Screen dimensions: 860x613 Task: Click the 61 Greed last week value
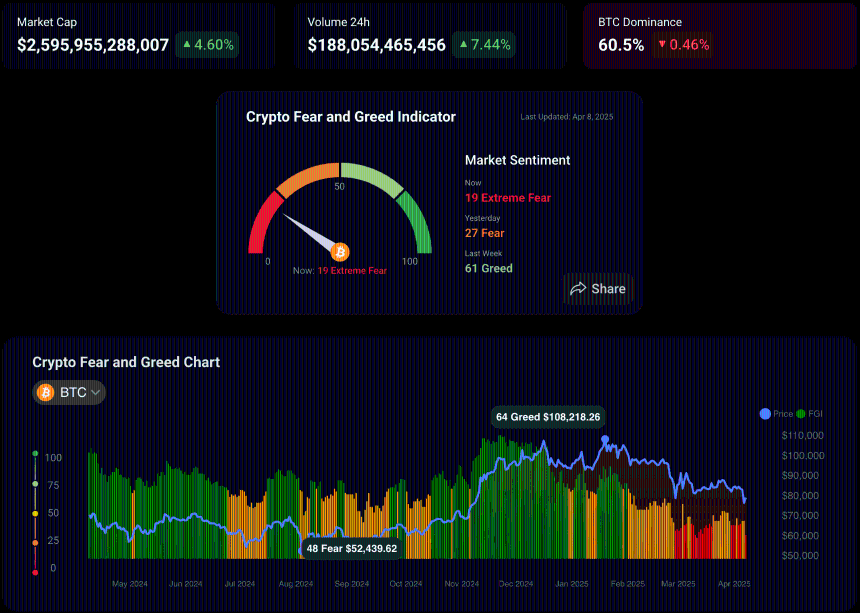point(488,268)
